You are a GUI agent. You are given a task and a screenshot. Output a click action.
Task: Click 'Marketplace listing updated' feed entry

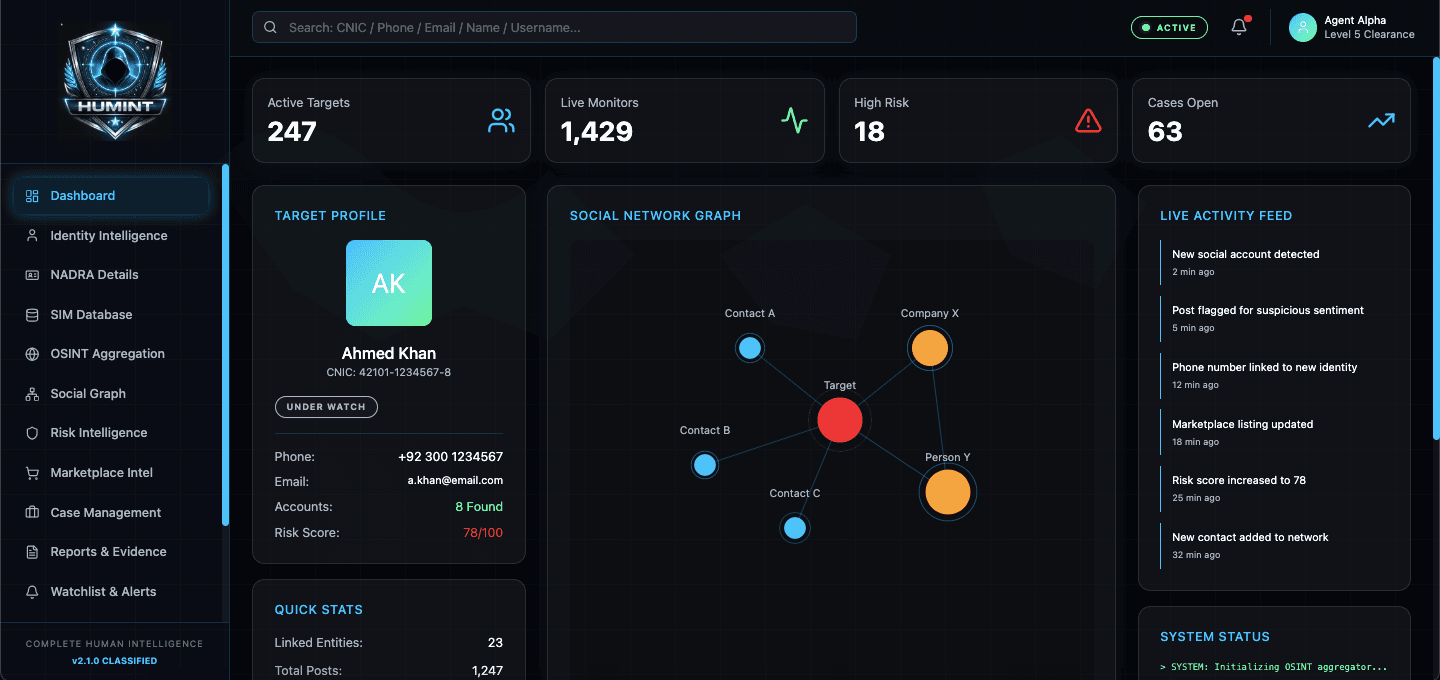pyautogui.click(x=1274, y=432)
